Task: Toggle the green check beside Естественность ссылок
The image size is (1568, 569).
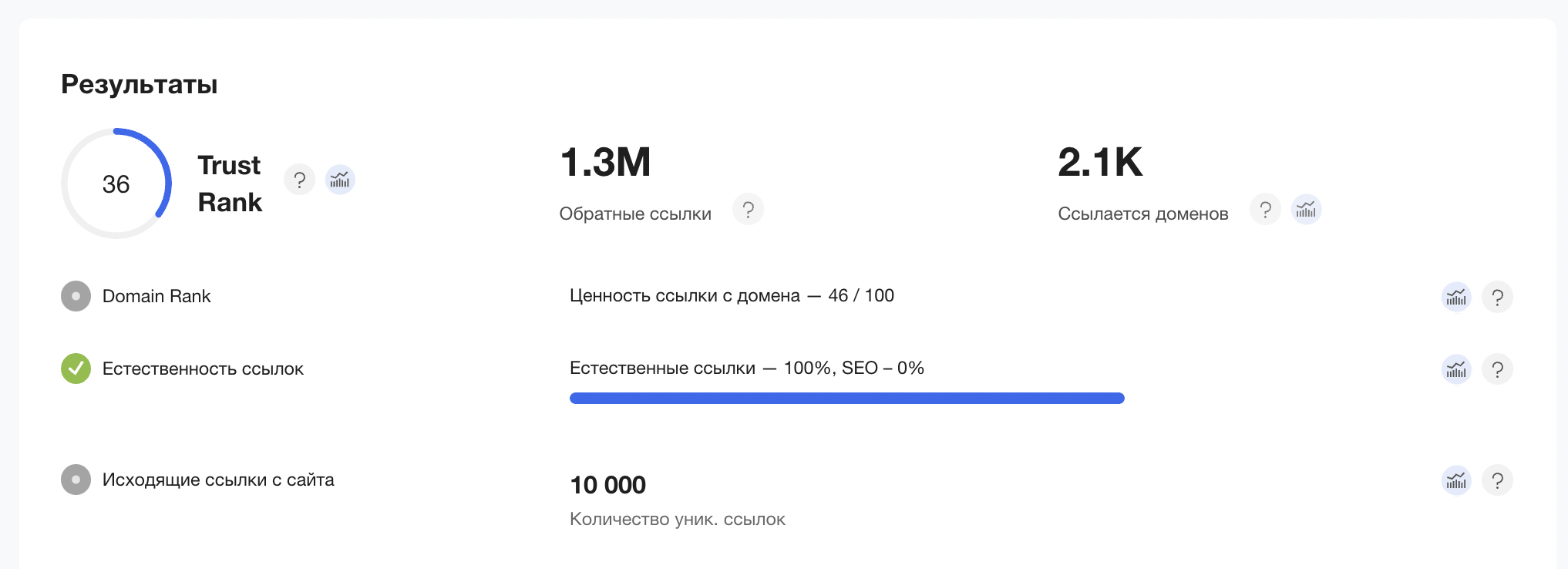Action: click(x=75, y=369)
